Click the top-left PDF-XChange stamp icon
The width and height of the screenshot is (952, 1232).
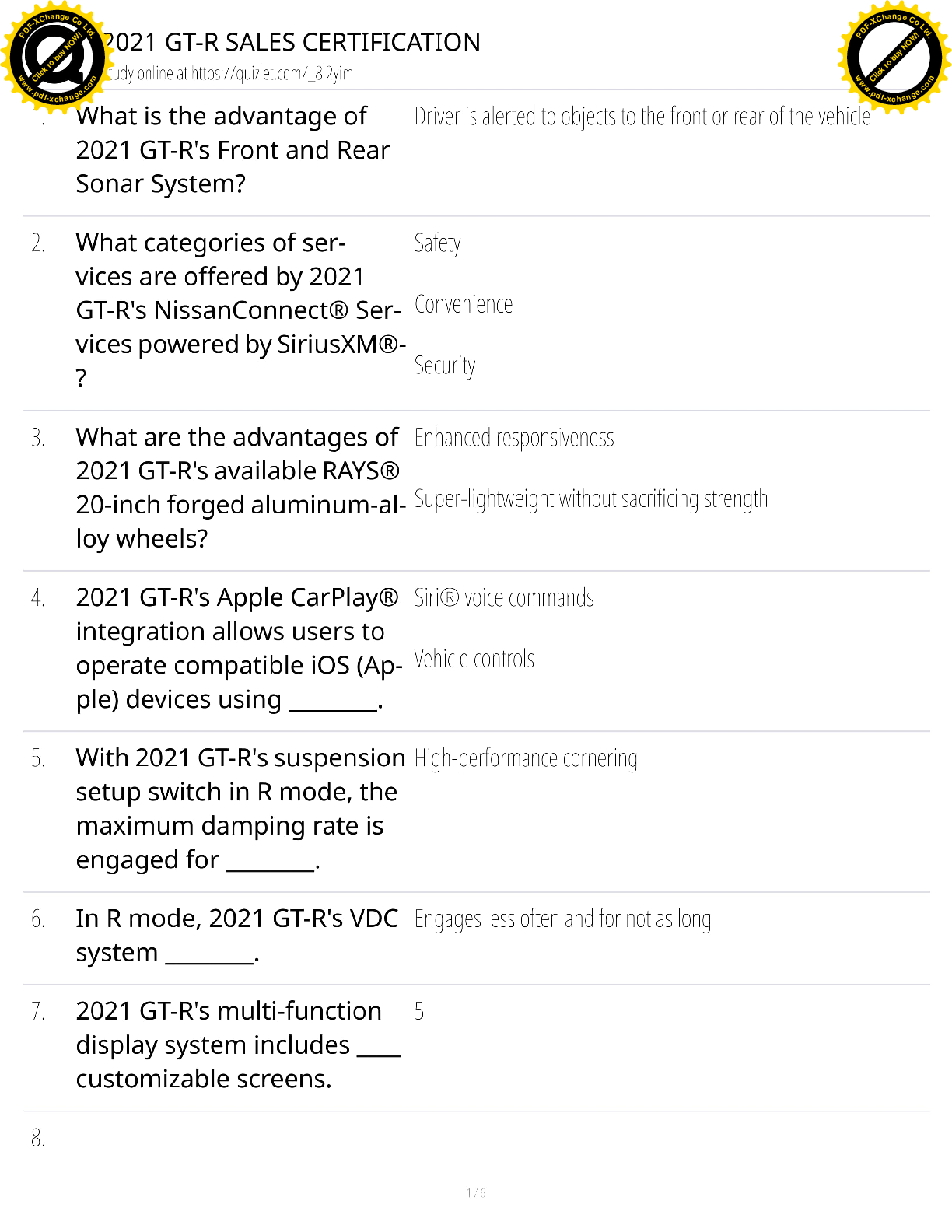[x=54, y=57]
